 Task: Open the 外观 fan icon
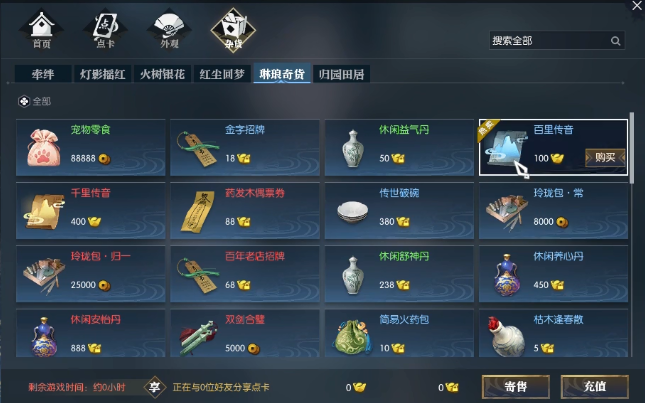[x=169, y=29]
